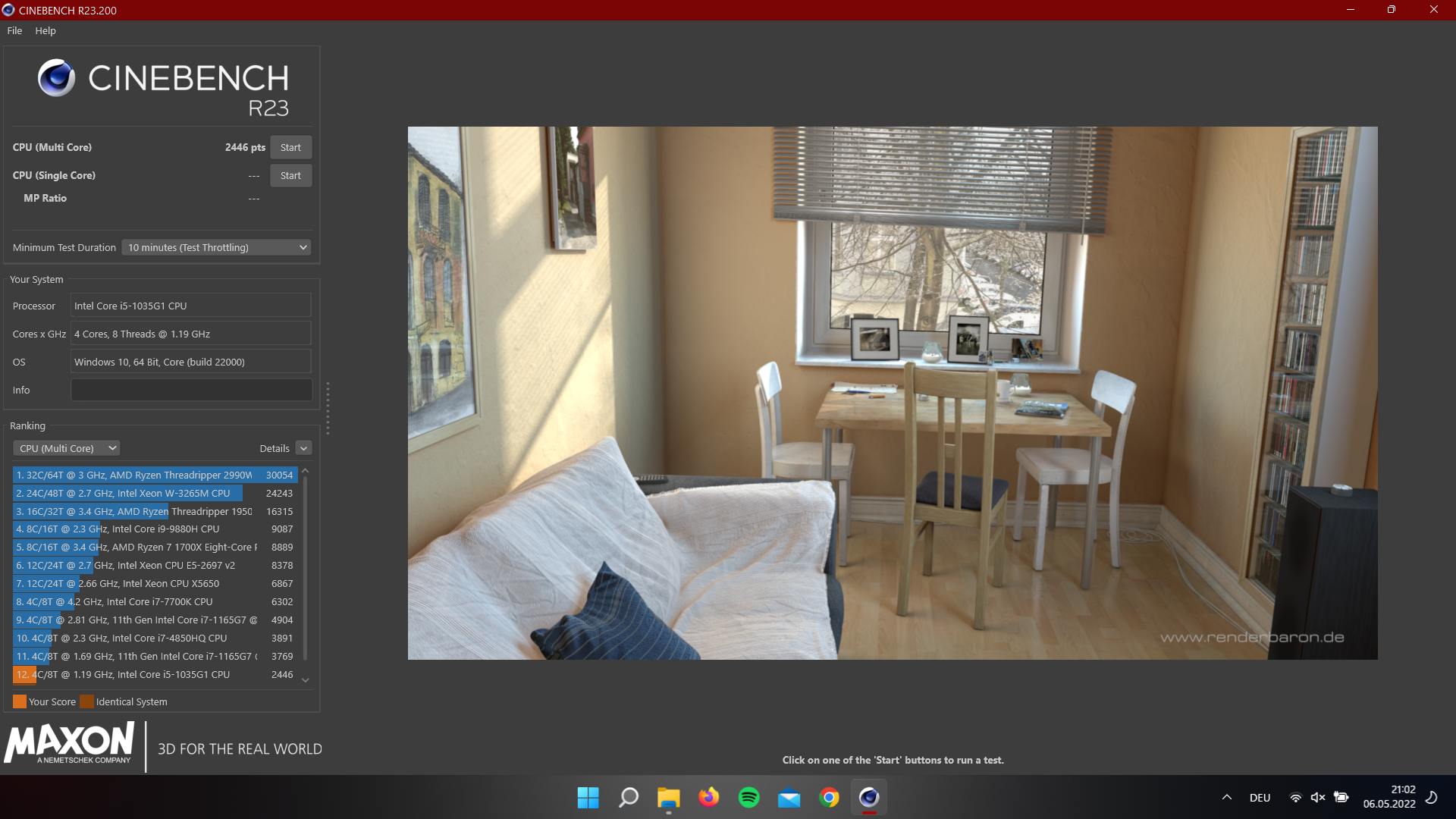
Task: Click the Info input field
Action: [x=191, y=390]
